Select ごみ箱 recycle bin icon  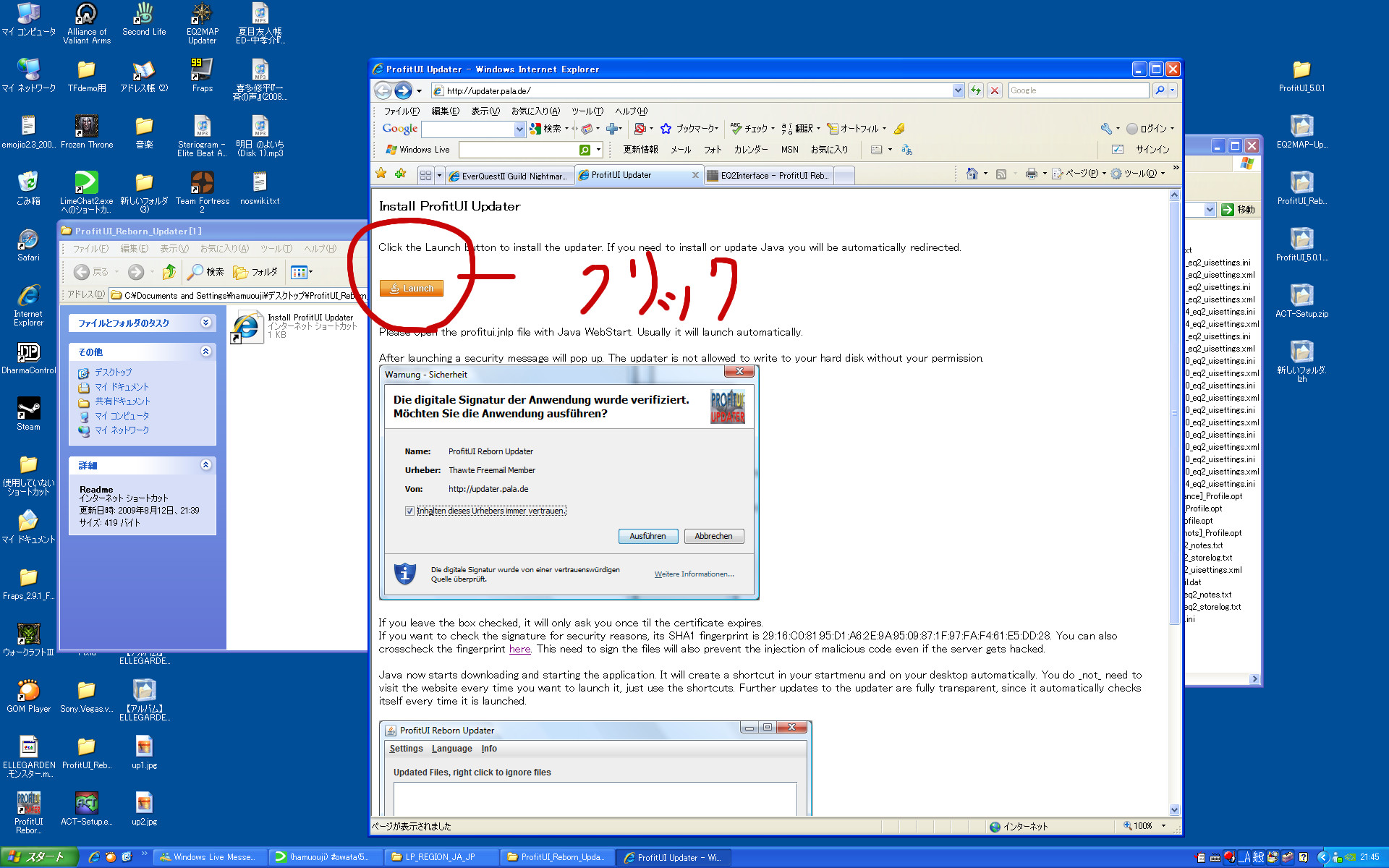[28, 189]
